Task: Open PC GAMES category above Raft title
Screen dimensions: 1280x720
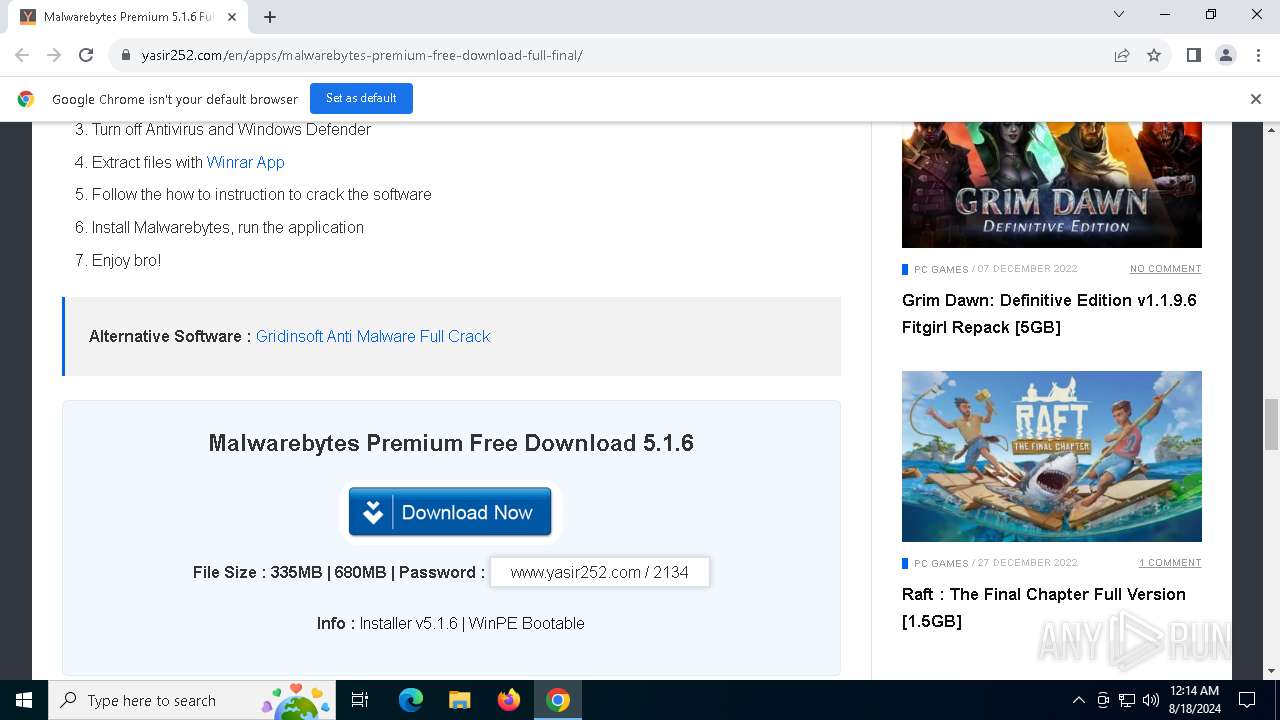Action: (941, 563)
